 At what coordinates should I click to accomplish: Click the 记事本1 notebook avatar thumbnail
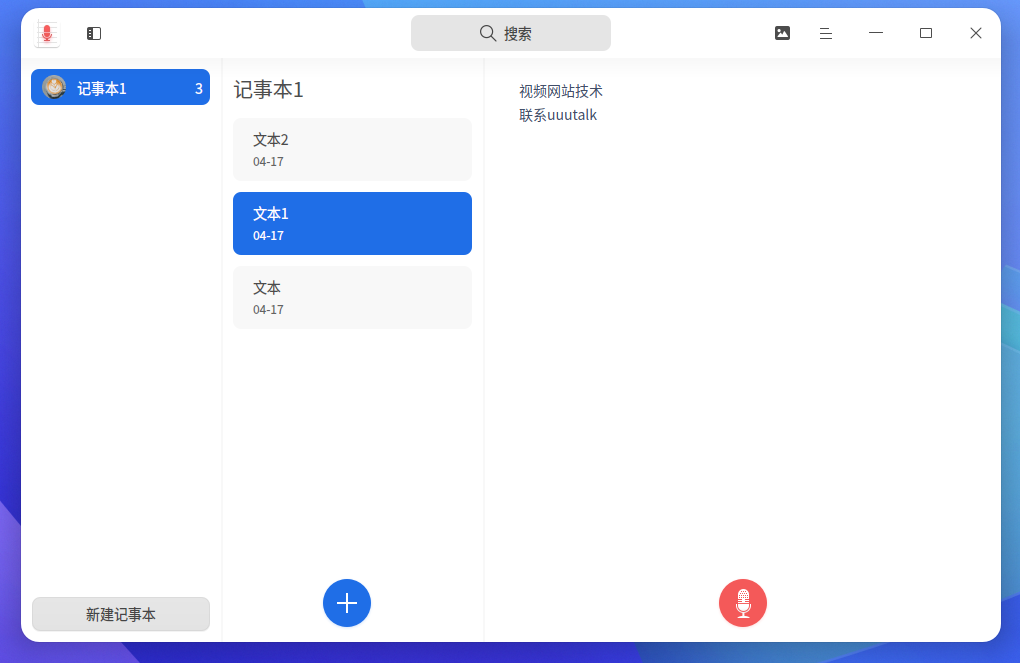pyautogui.click(x=54, y=87)
